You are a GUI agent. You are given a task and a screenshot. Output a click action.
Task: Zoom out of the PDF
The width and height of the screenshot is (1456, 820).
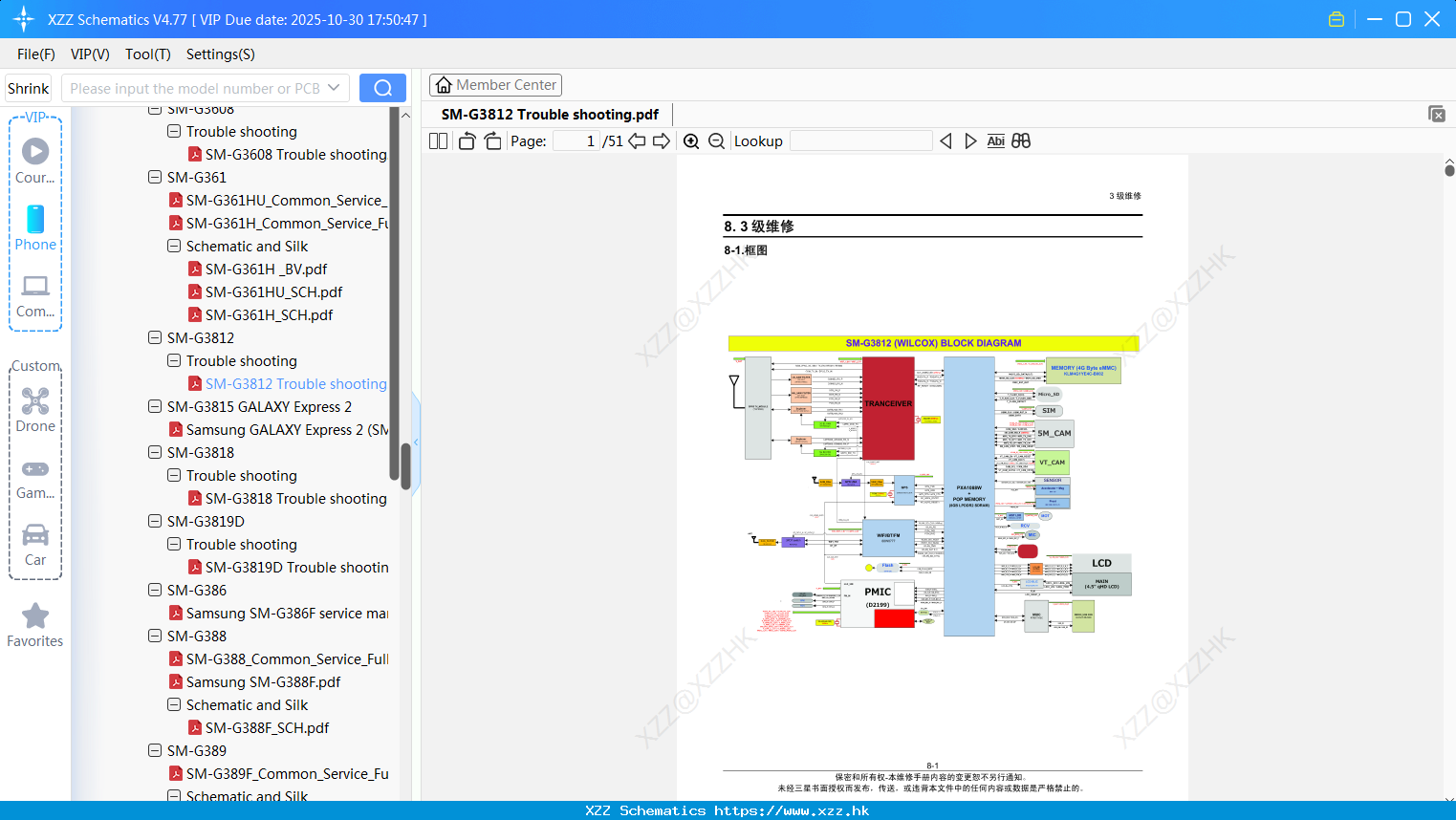716,141
